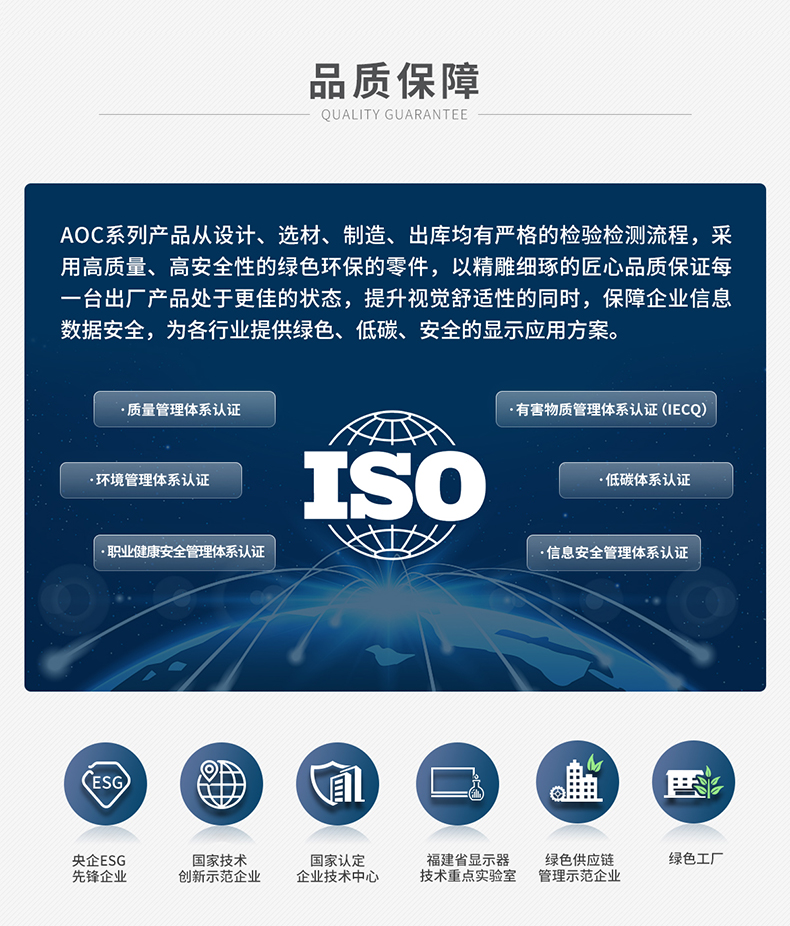Image resolution: width=790 pixels, height=926 pixels.
Task: Click the shield with building icon
Action: [x=337, y=783]
